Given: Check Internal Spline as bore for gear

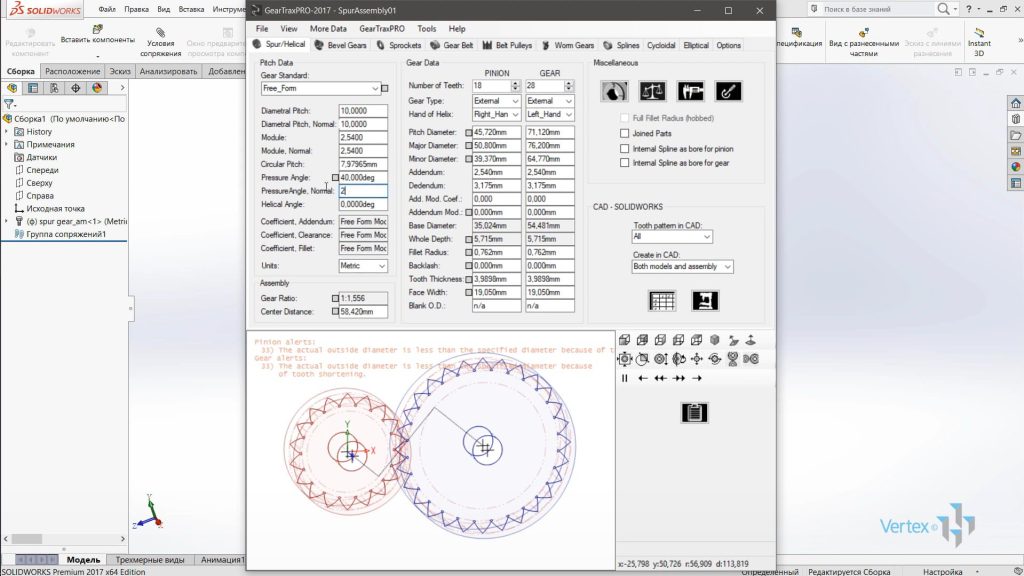Looking at the screenshot, I should click(x=624, y=163).
